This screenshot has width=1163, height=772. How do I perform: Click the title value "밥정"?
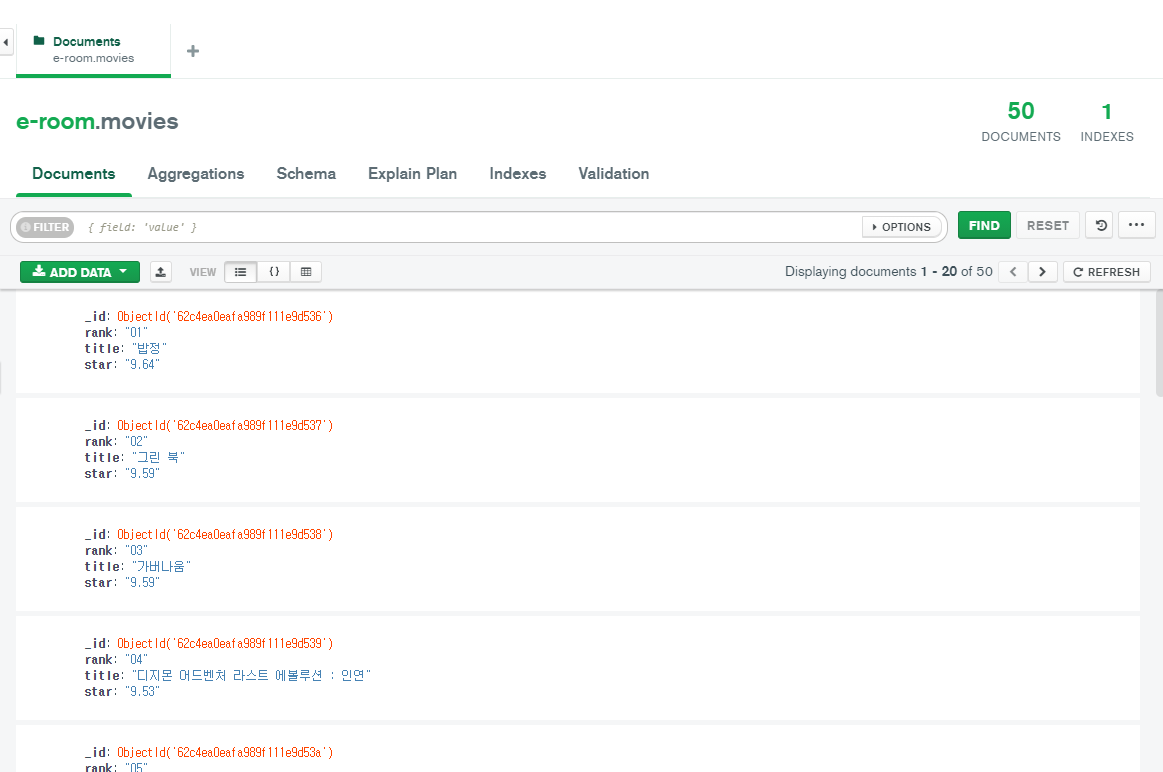[149, 349]
